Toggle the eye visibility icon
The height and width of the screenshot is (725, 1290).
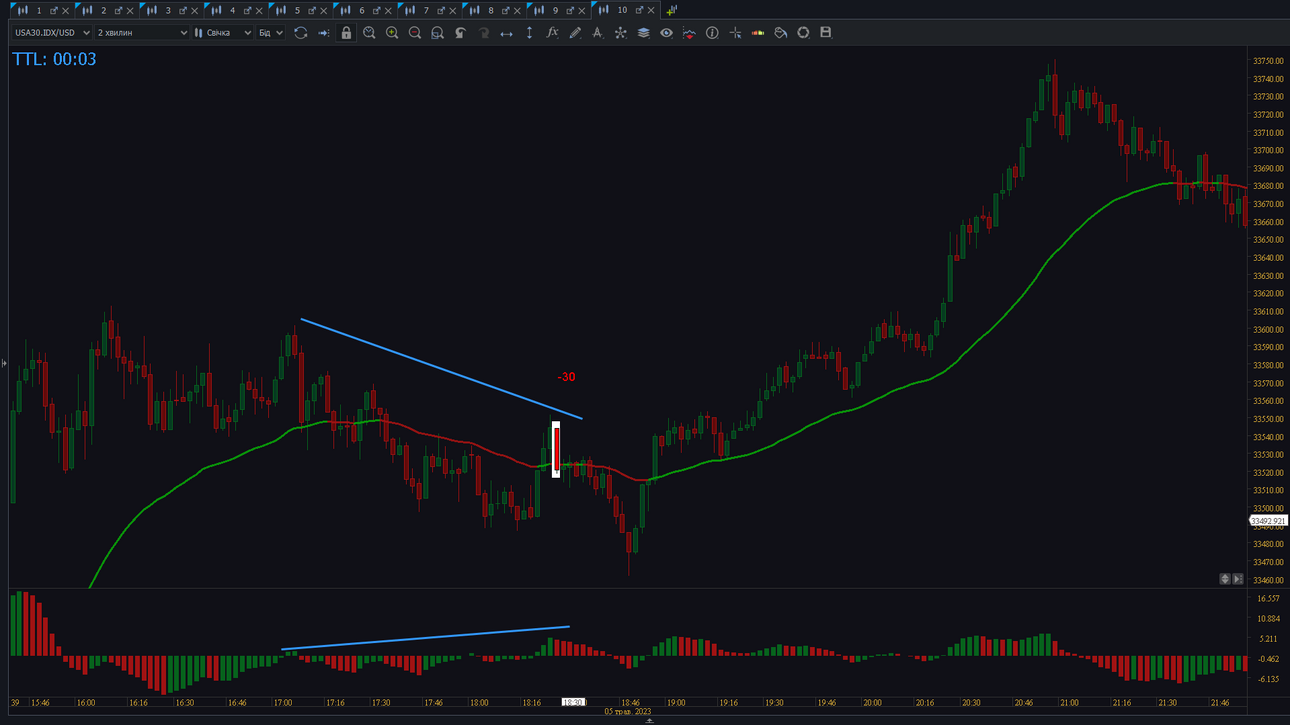pyautogui.click(x=666, y=33)
